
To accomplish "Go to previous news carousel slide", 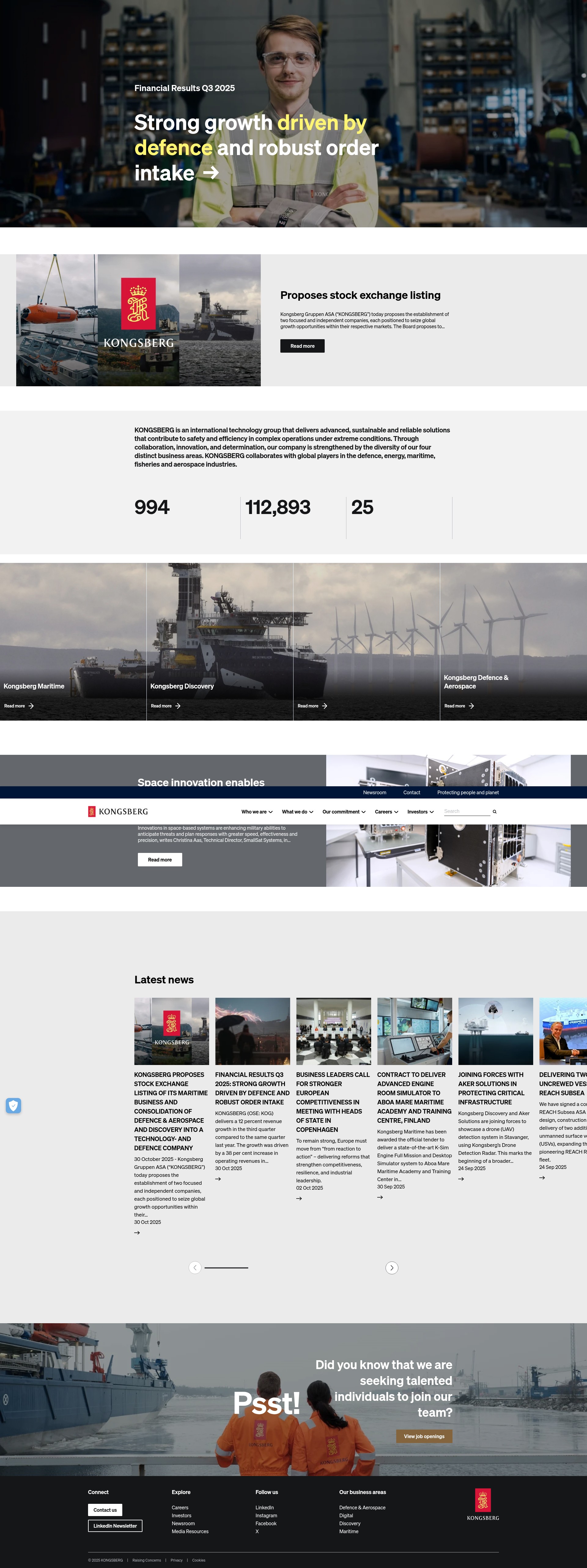I will coord(195,1268).
